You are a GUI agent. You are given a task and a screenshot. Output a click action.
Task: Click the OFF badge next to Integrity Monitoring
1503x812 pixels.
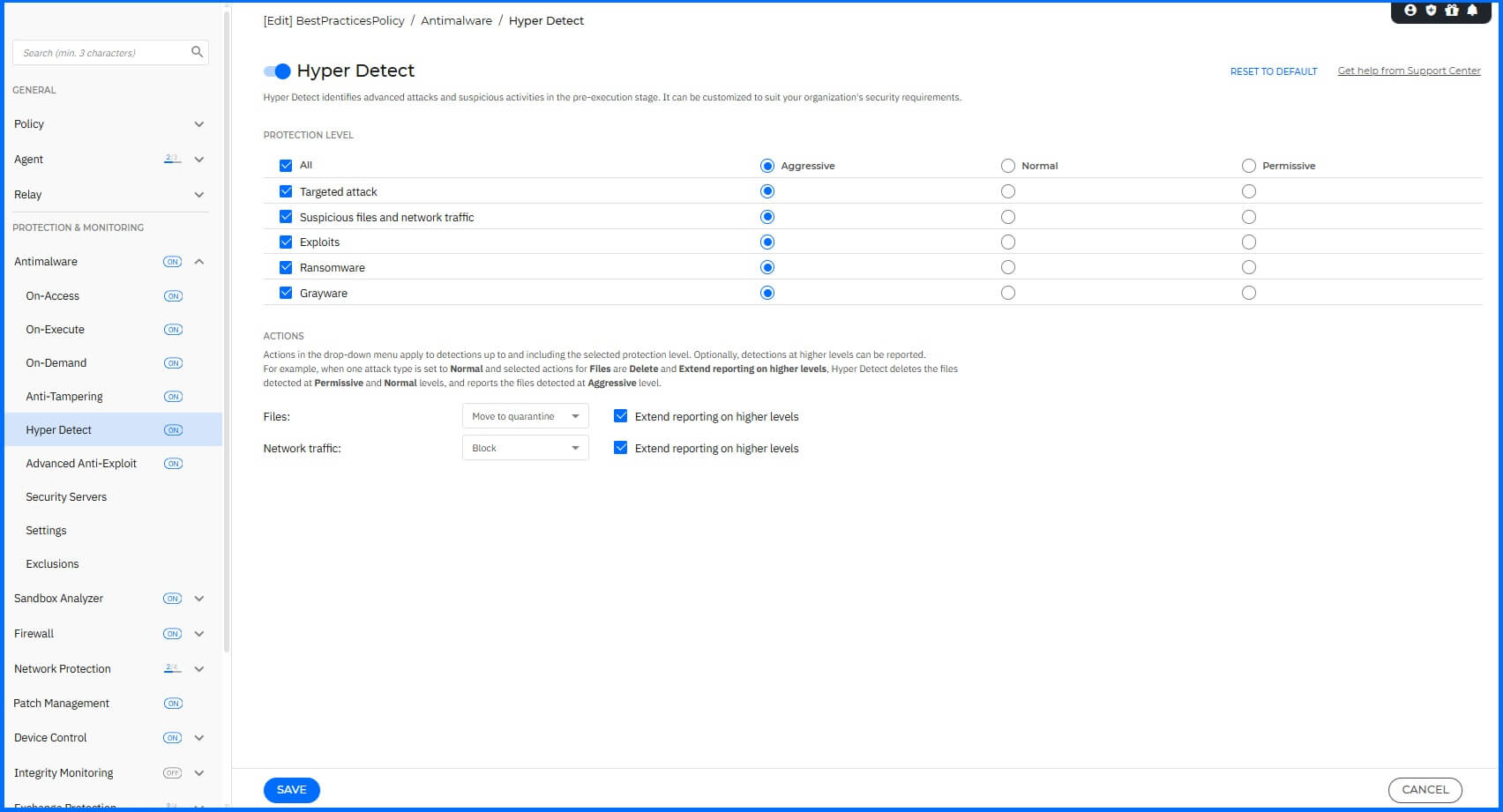point(172,772)
